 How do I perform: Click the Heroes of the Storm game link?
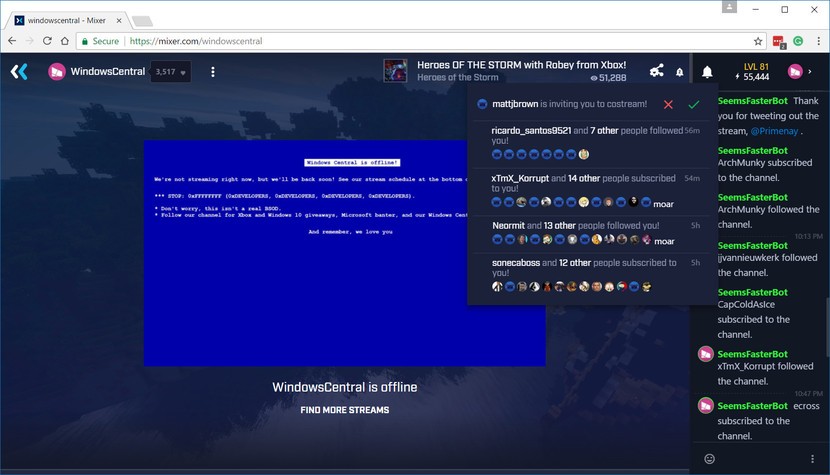click(457, 77)
